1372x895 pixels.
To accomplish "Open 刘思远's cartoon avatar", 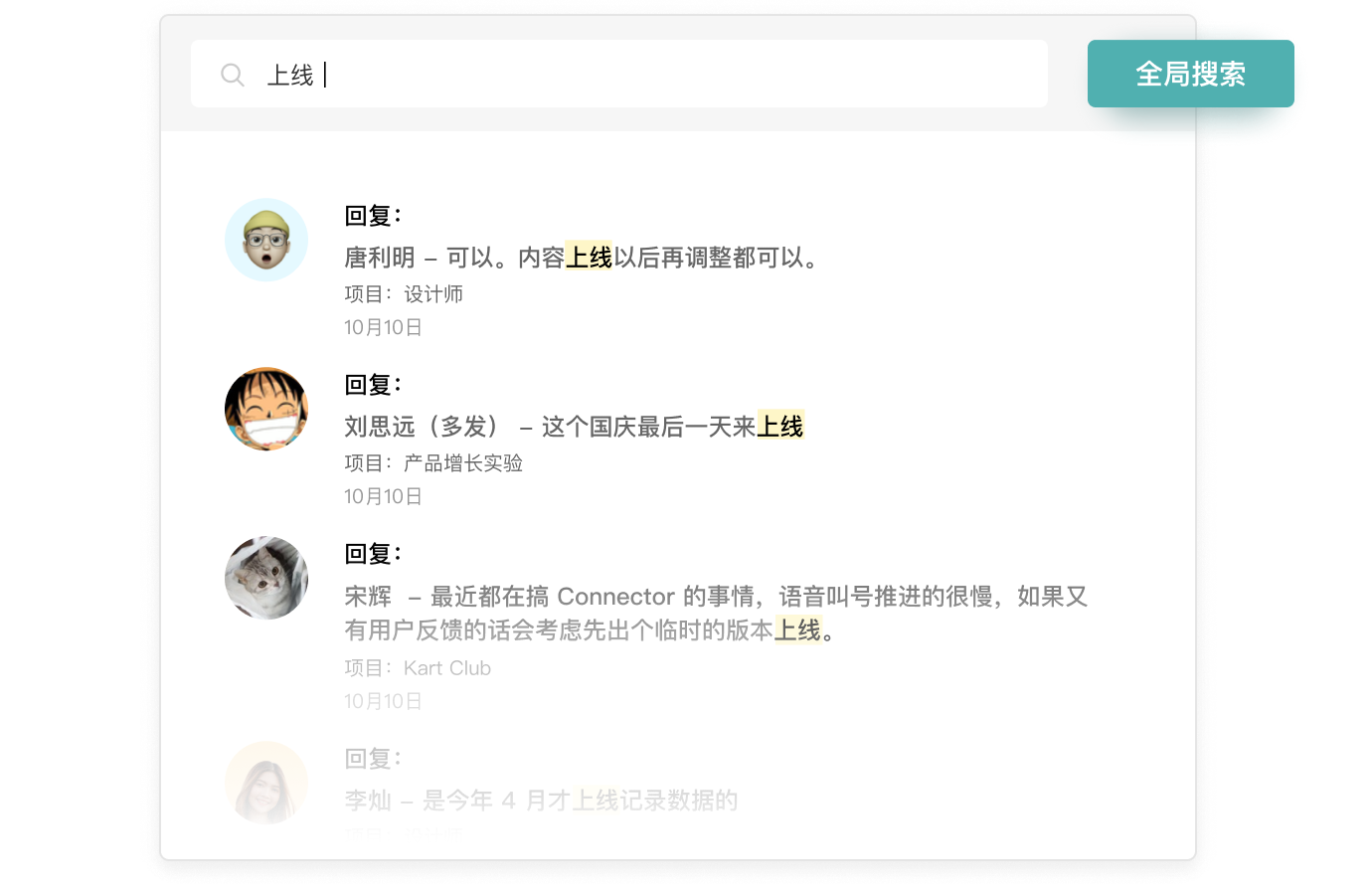I will click(266, 409).
